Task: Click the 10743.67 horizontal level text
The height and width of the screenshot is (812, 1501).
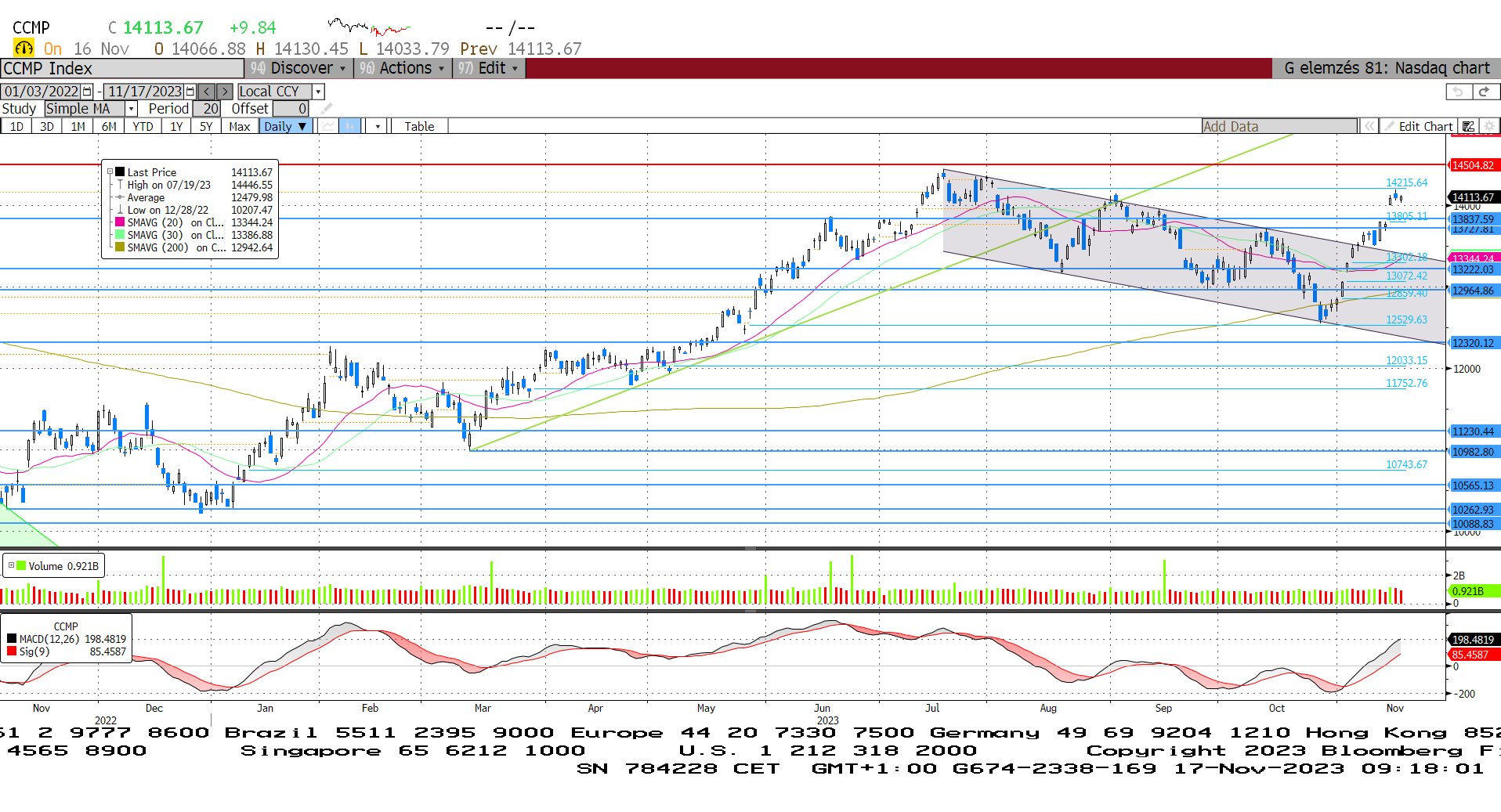Action: tap(1406, 464)
